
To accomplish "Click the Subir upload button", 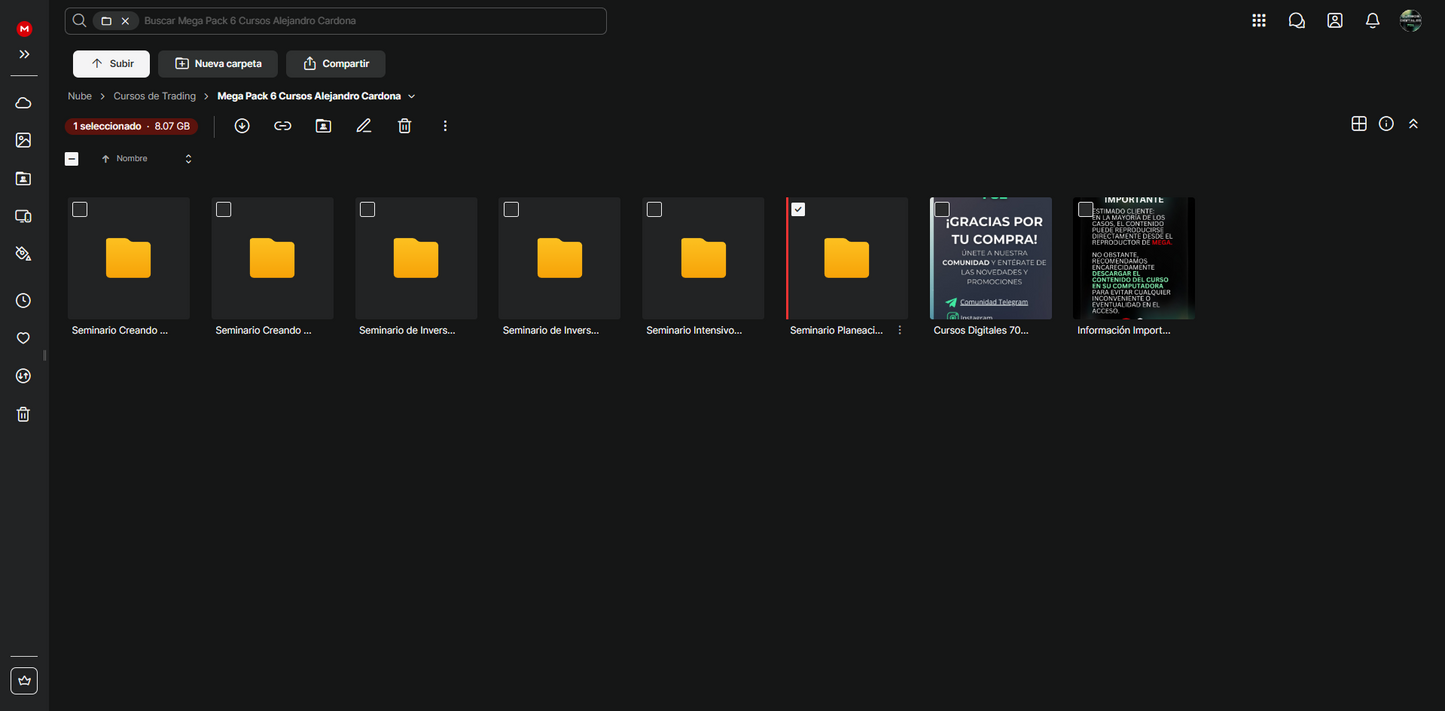I will 111,64.
